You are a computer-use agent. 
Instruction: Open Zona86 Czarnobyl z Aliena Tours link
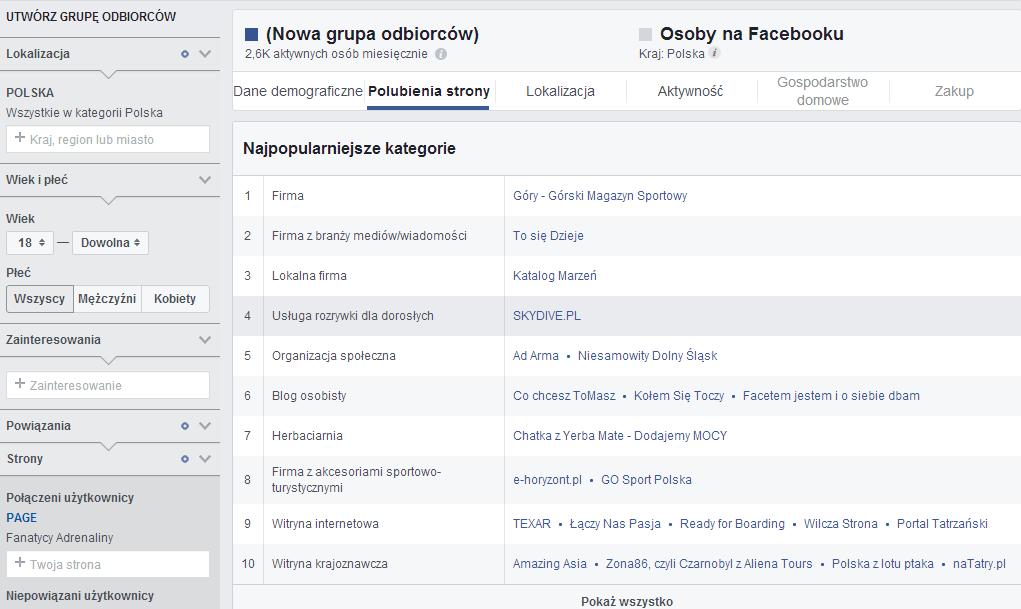(x=709, y=564)
